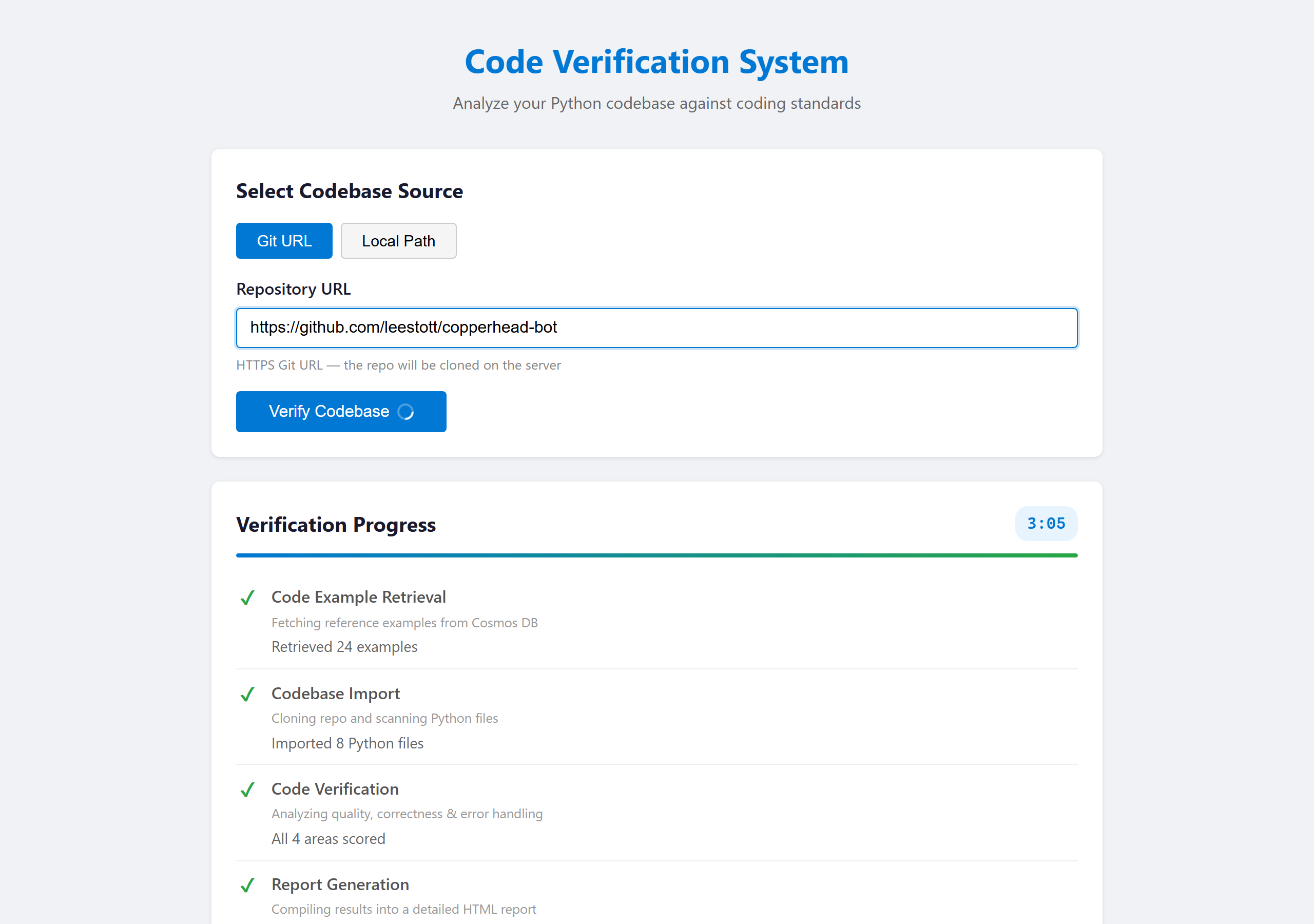The width and height of the screenshot is (1314, 924).
Task: Click the green progress bar
Action: point(656,554)
